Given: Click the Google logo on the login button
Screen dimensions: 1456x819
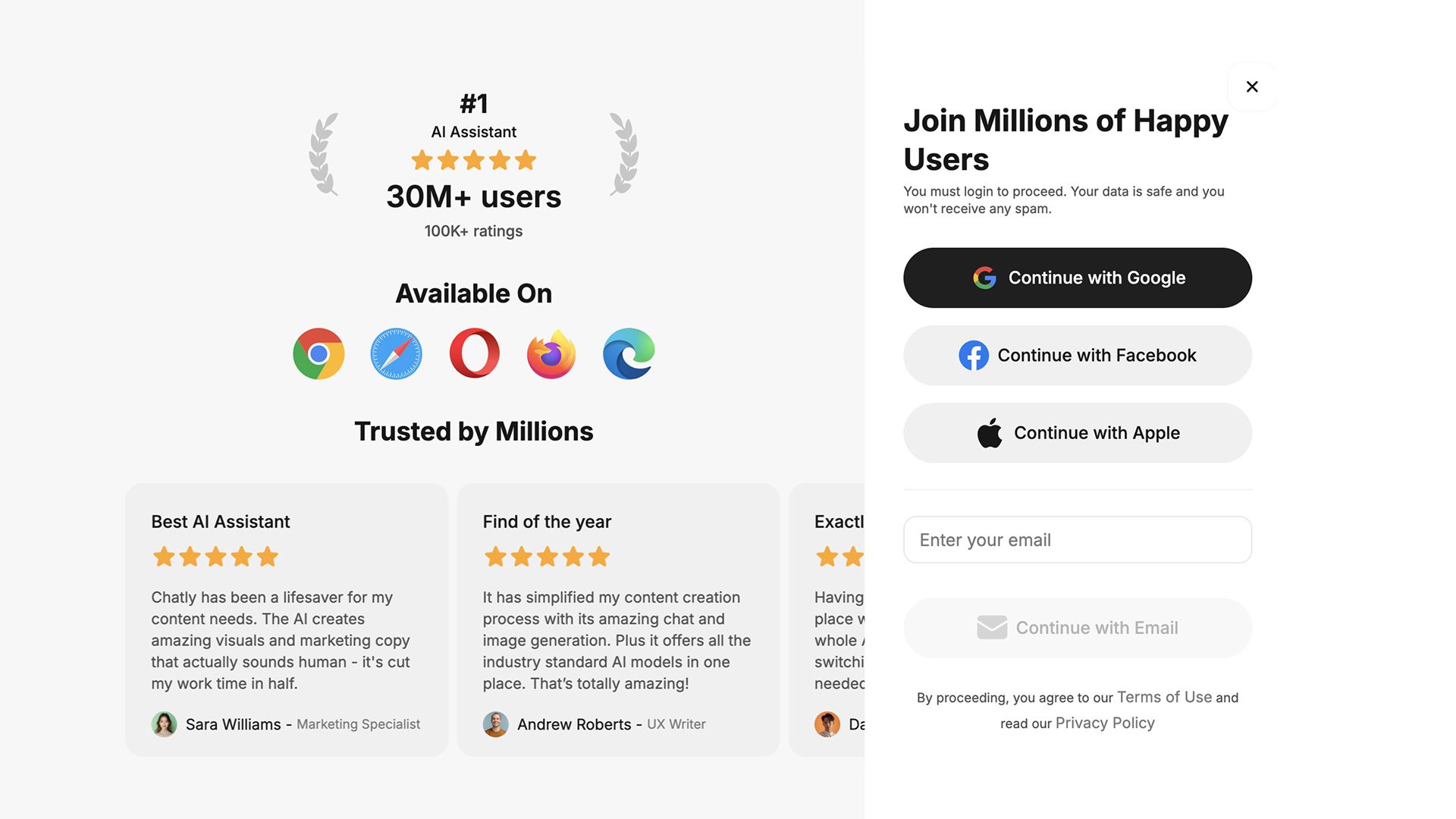Looking at the screenshot, I should [984, 278].
